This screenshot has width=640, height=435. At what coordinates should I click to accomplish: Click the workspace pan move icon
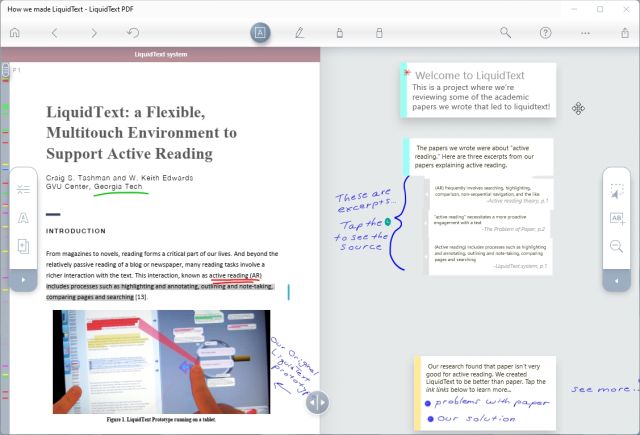578,109
